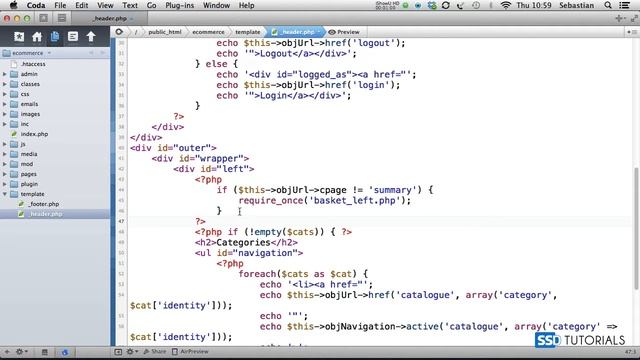Viewport: 640px width, 360px height.
Task: Select the media folder row
Action: coord(55,154)
